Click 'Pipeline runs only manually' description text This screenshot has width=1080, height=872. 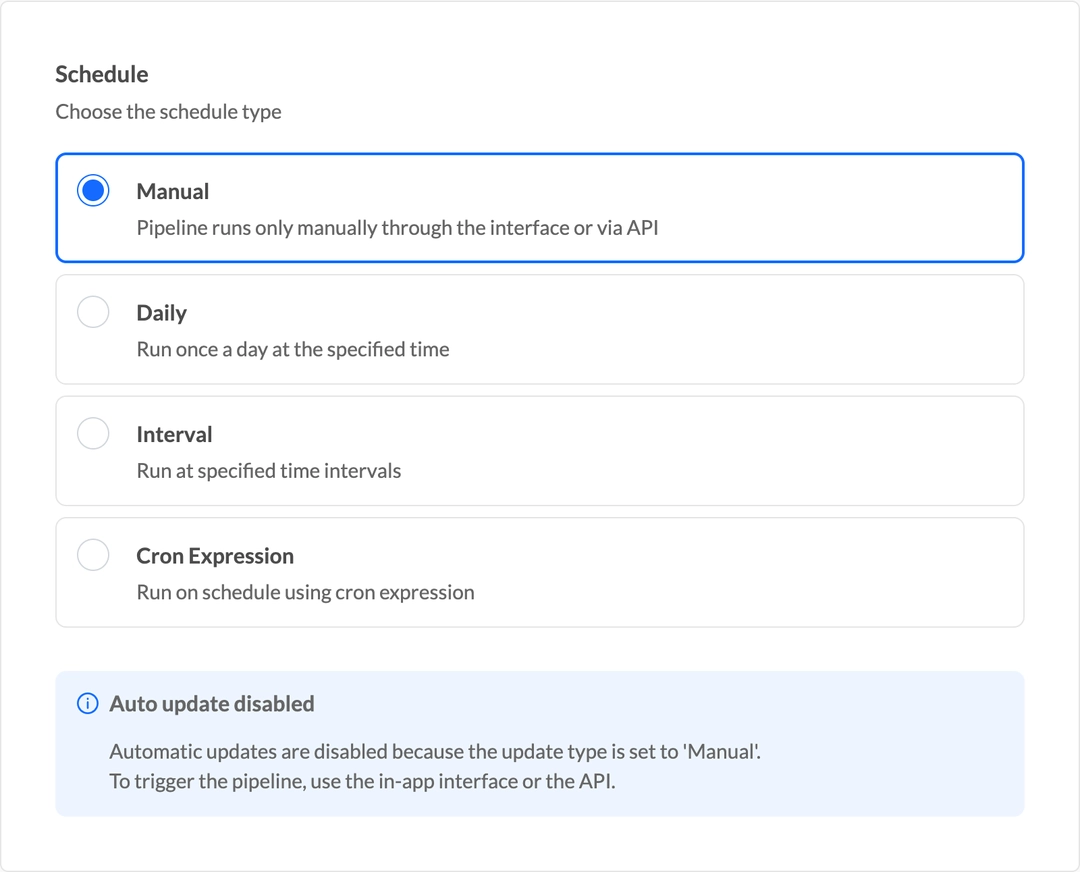tap(397, 228)
